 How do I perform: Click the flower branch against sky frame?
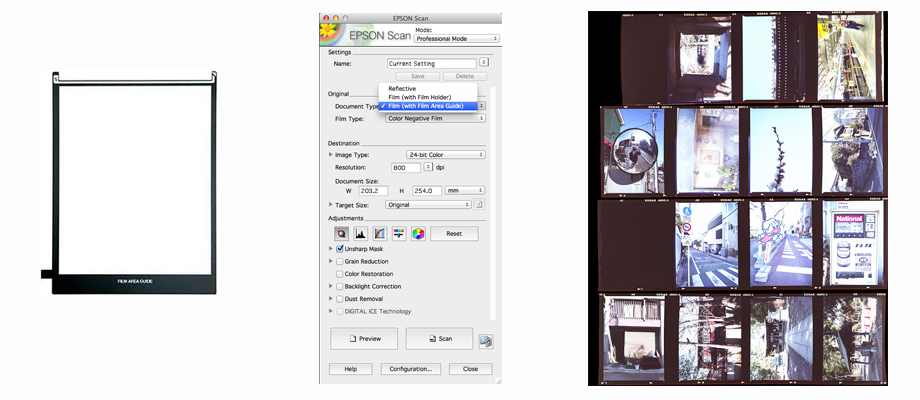point(780,150)
